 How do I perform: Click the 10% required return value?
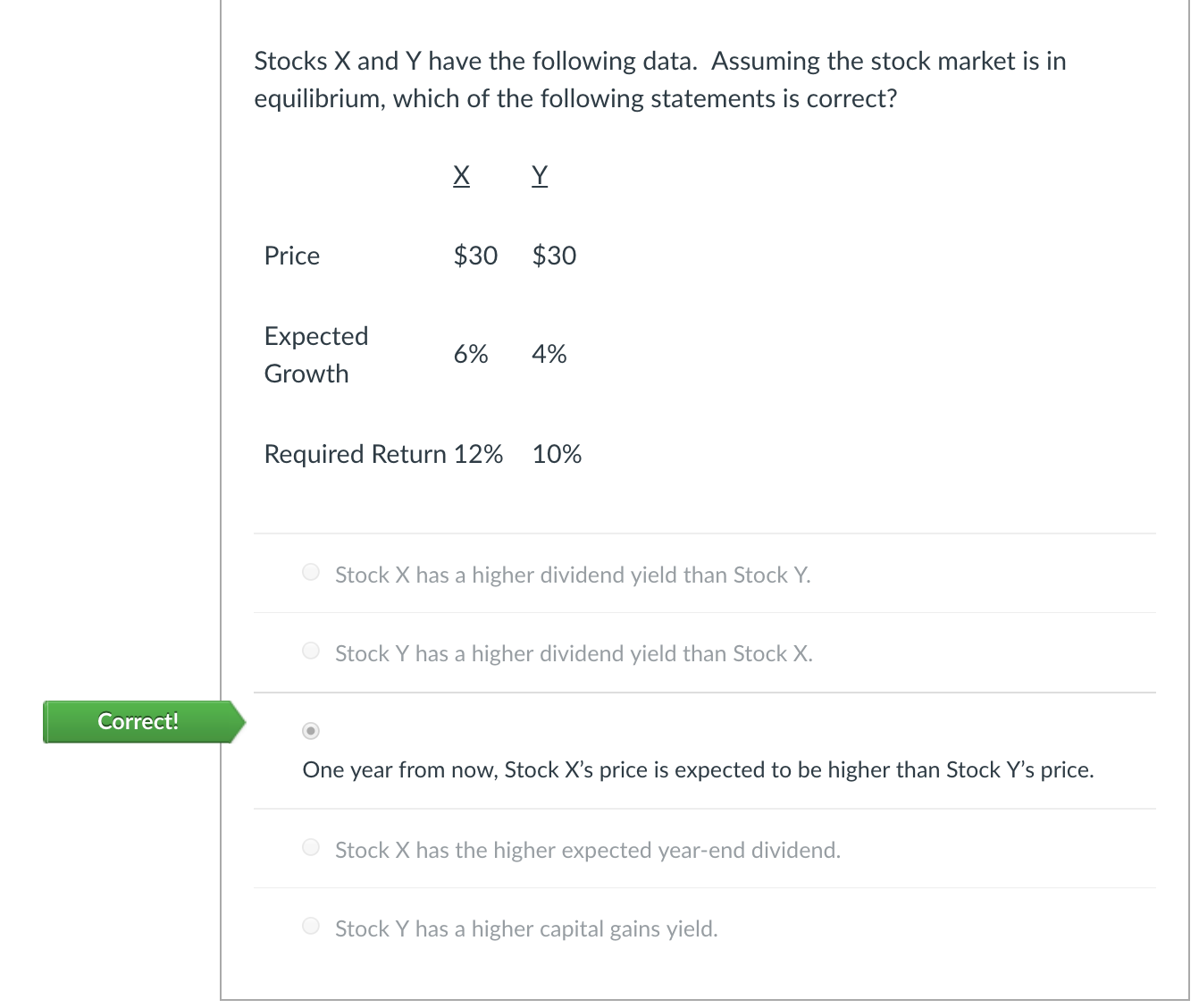click(557, 454)
